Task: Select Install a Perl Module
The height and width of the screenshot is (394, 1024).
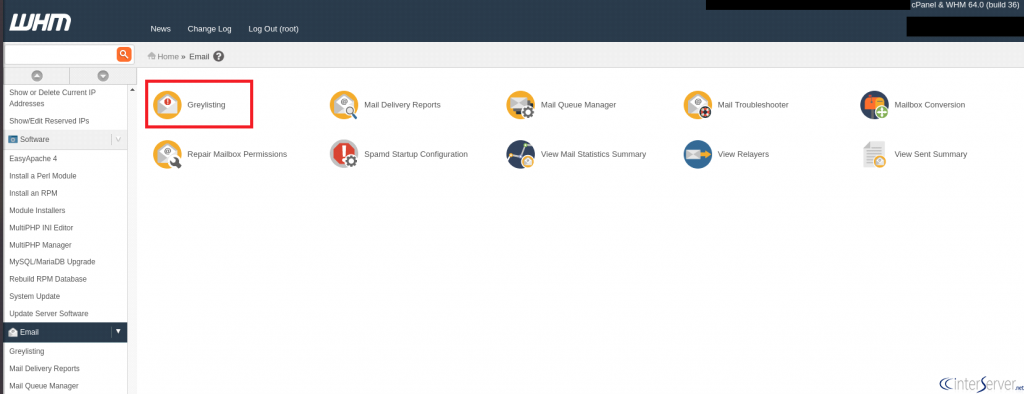Action: coord(43,176)
